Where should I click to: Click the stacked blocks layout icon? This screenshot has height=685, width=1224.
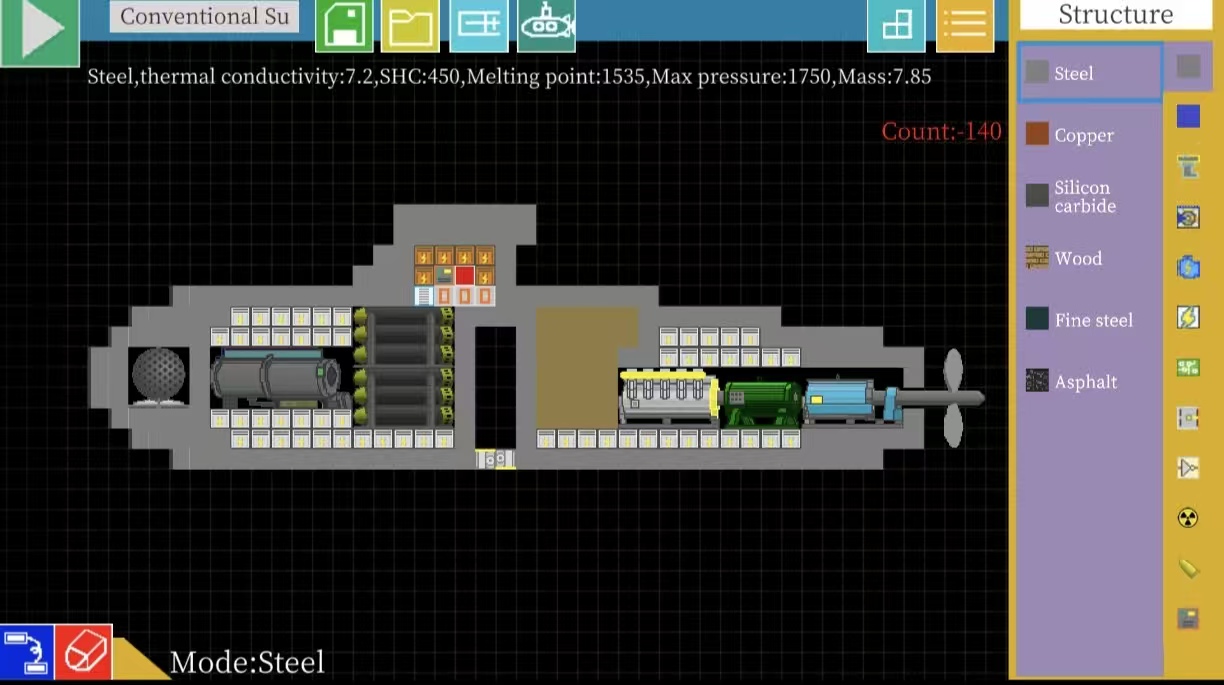[x=896, y=25]
